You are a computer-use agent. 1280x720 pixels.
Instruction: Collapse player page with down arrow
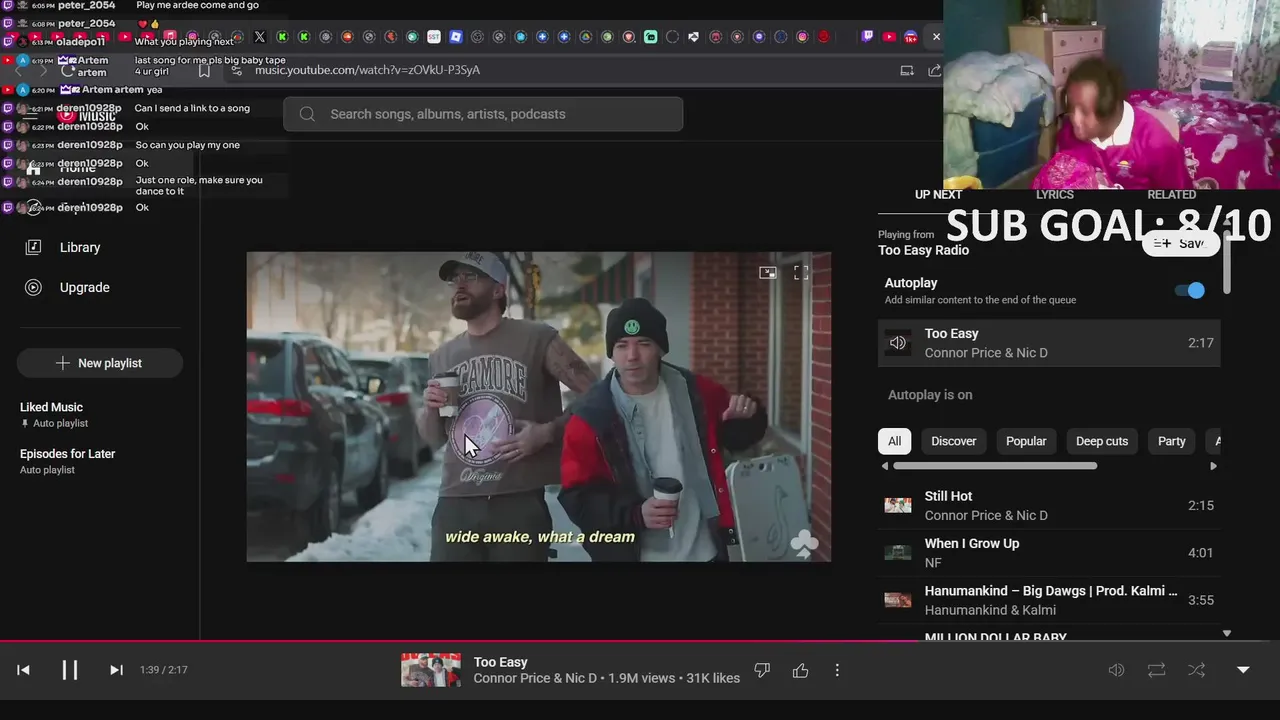(x=1243, y=670)
